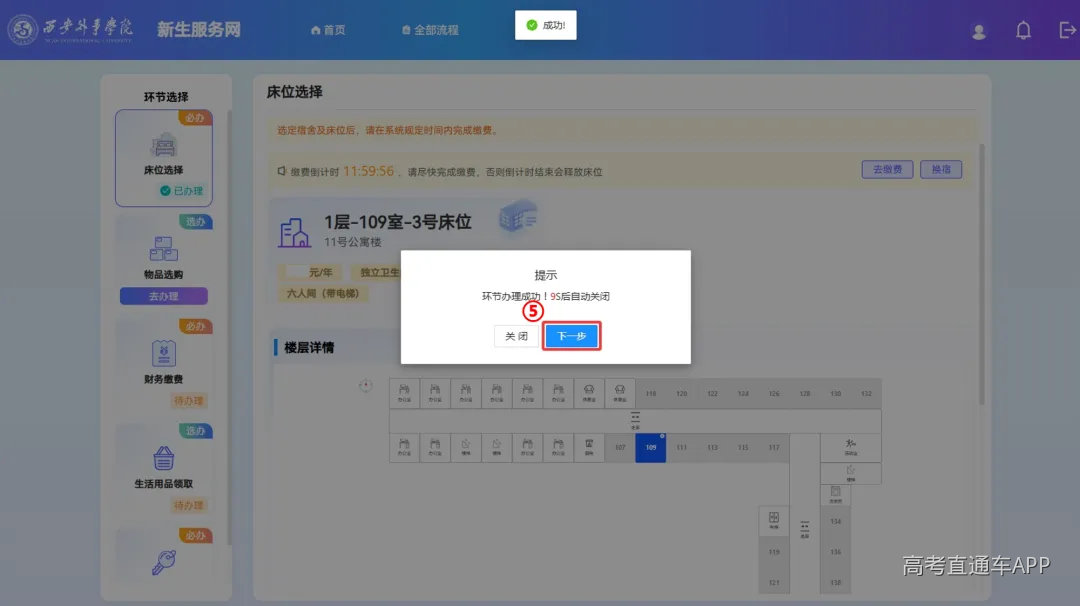Click the logout icon in header
The image size is (1080, 606).
(x=1067, y=30)
